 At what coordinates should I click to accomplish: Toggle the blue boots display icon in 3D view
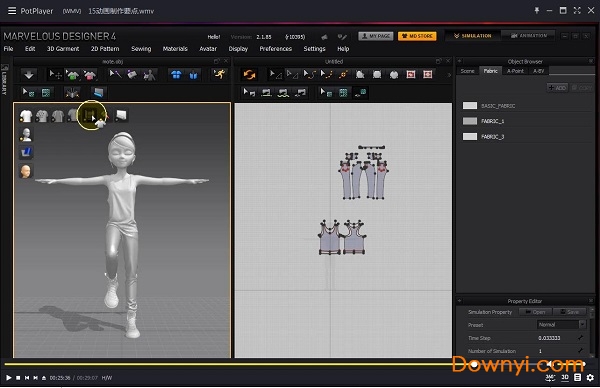[26, 152]
